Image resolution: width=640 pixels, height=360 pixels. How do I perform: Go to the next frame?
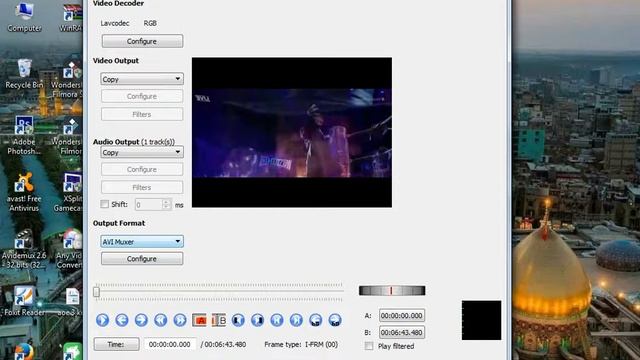[141, 320]
